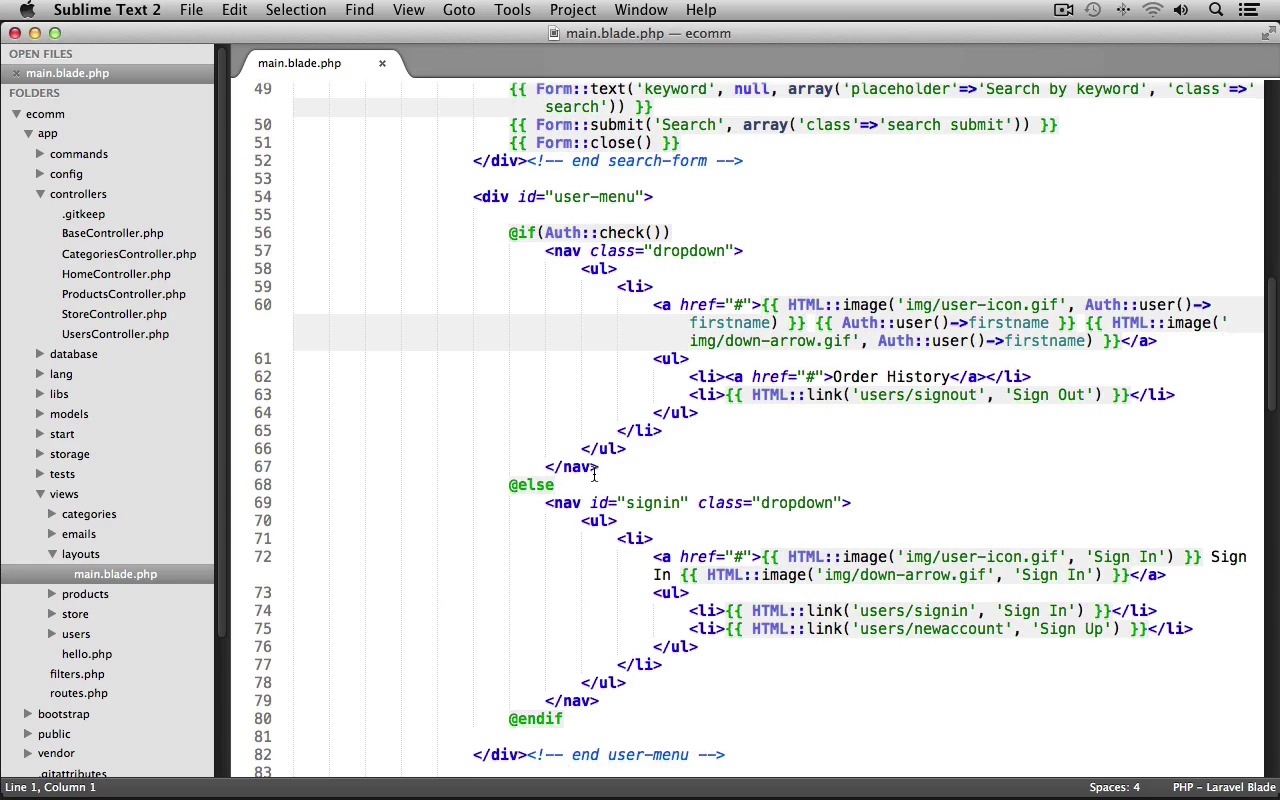Click Spaces: 4 indentation setting
The image size is (1280, 800).
click(1114, 787)
